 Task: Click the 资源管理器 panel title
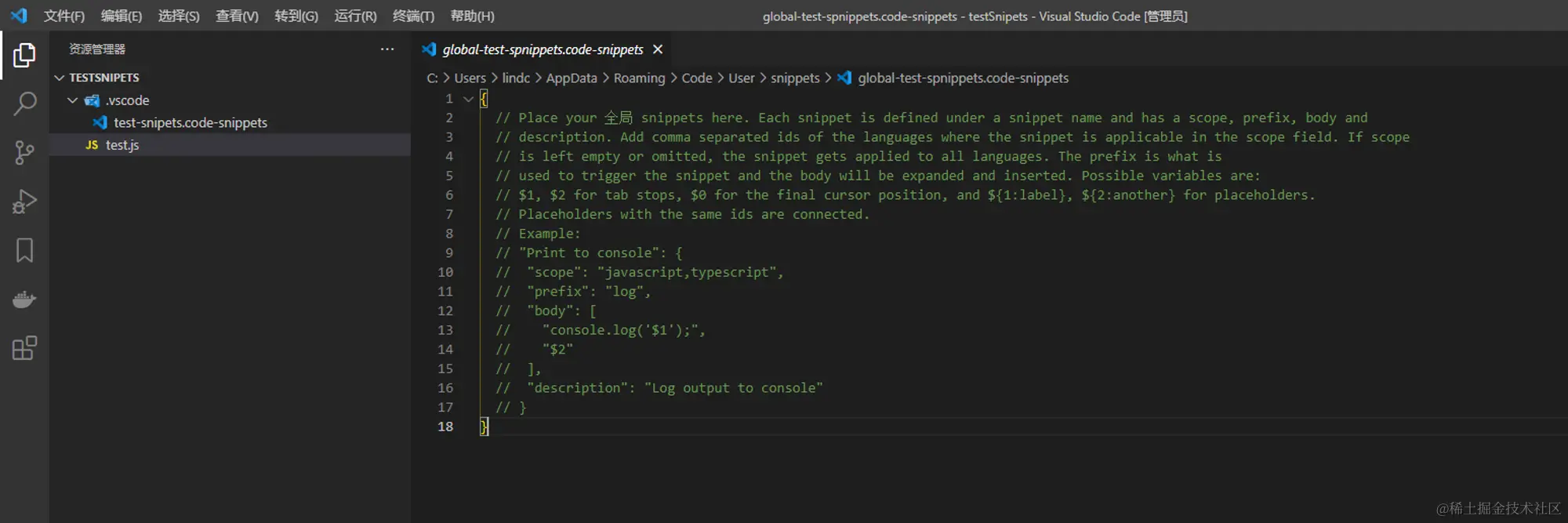[97, 49]
